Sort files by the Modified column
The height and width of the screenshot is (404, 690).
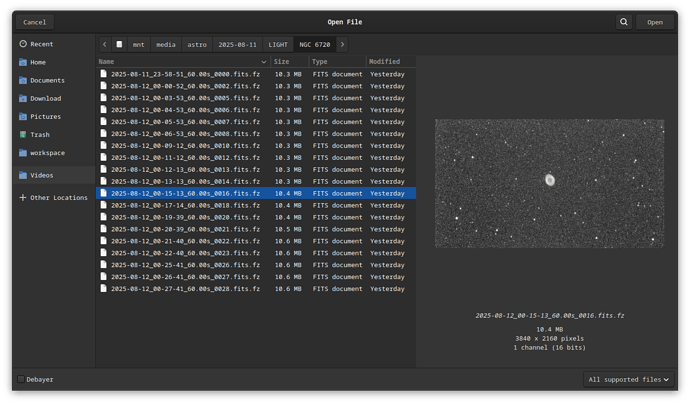[391, 62]
